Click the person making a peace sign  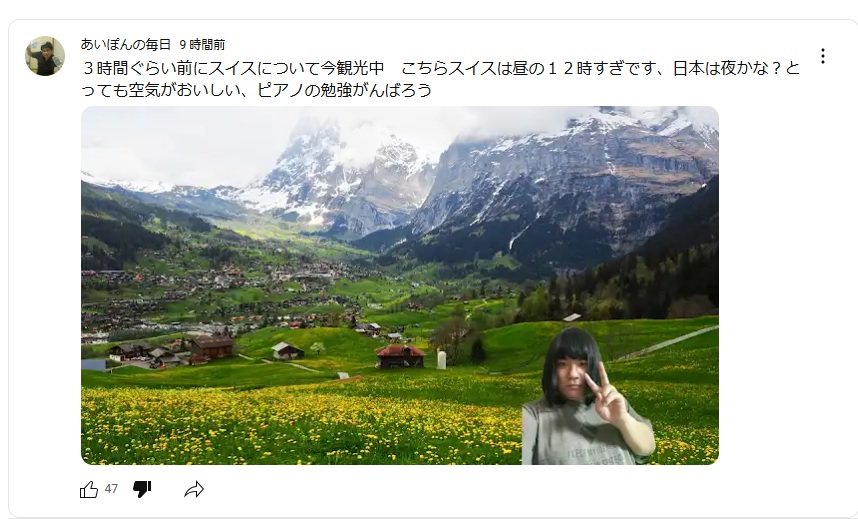587,397
